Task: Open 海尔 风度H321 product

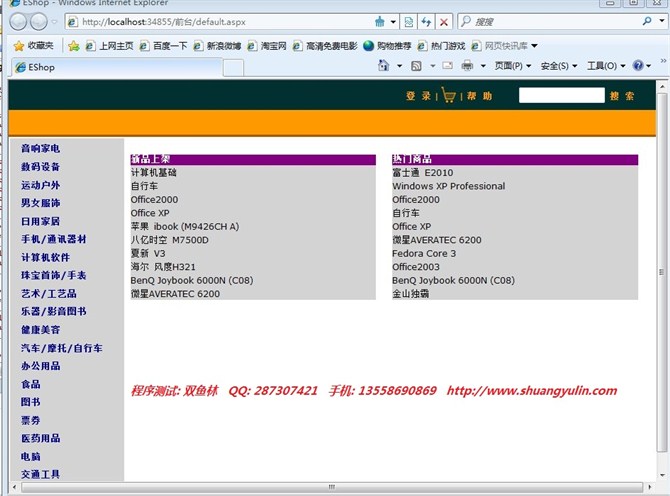Action: point(163,267)
